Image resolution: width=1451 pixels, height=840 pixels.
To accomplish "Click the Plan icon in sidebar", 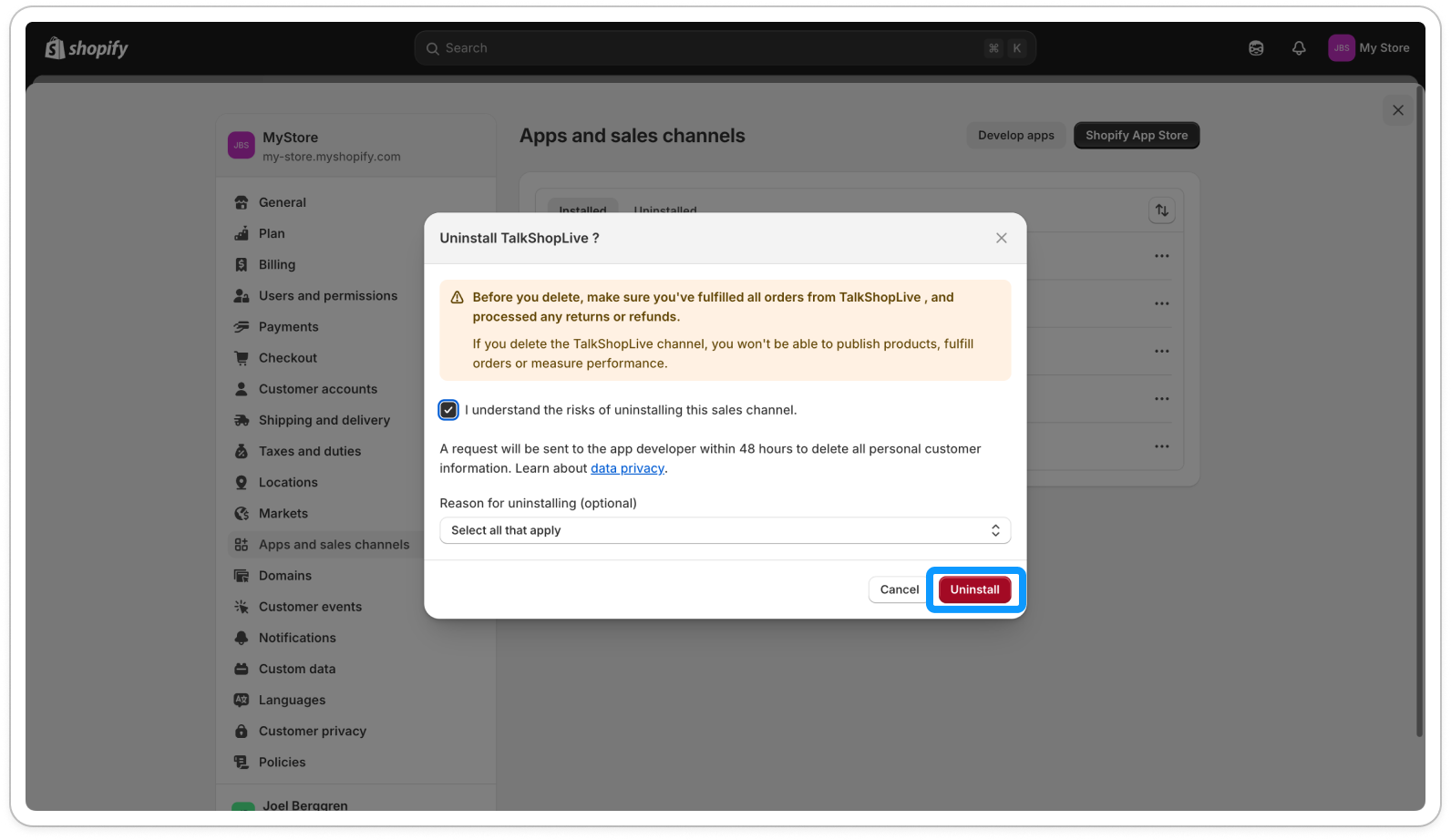I will pos(242,233).
